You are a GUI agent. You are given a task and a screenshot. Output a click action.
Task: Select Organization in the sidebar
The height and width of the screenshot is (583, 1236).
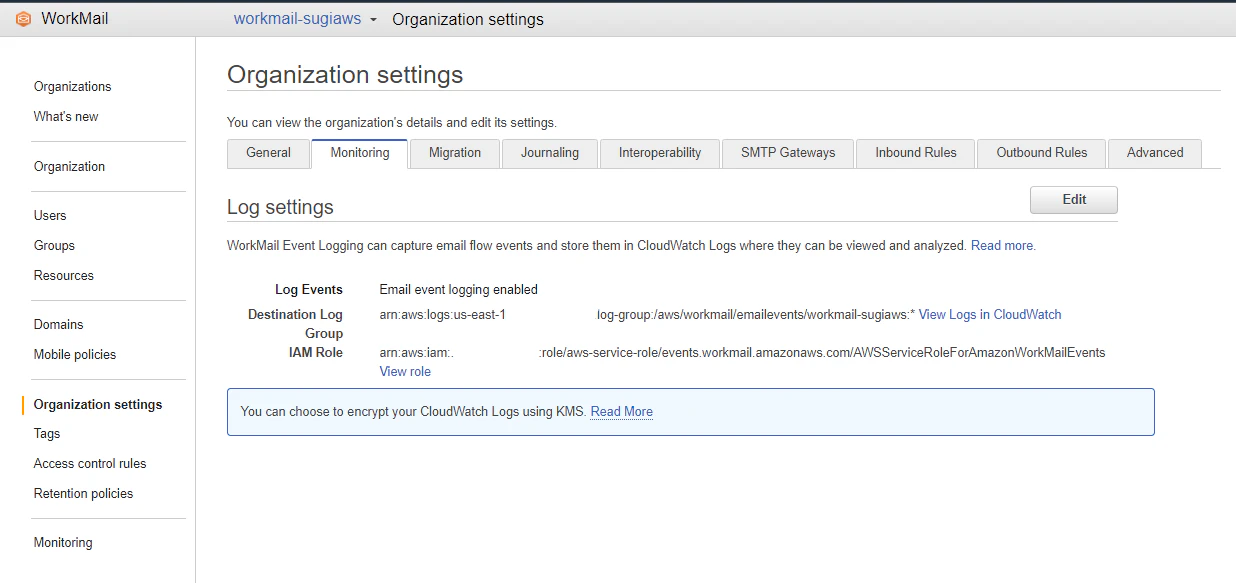pos(69,167)
